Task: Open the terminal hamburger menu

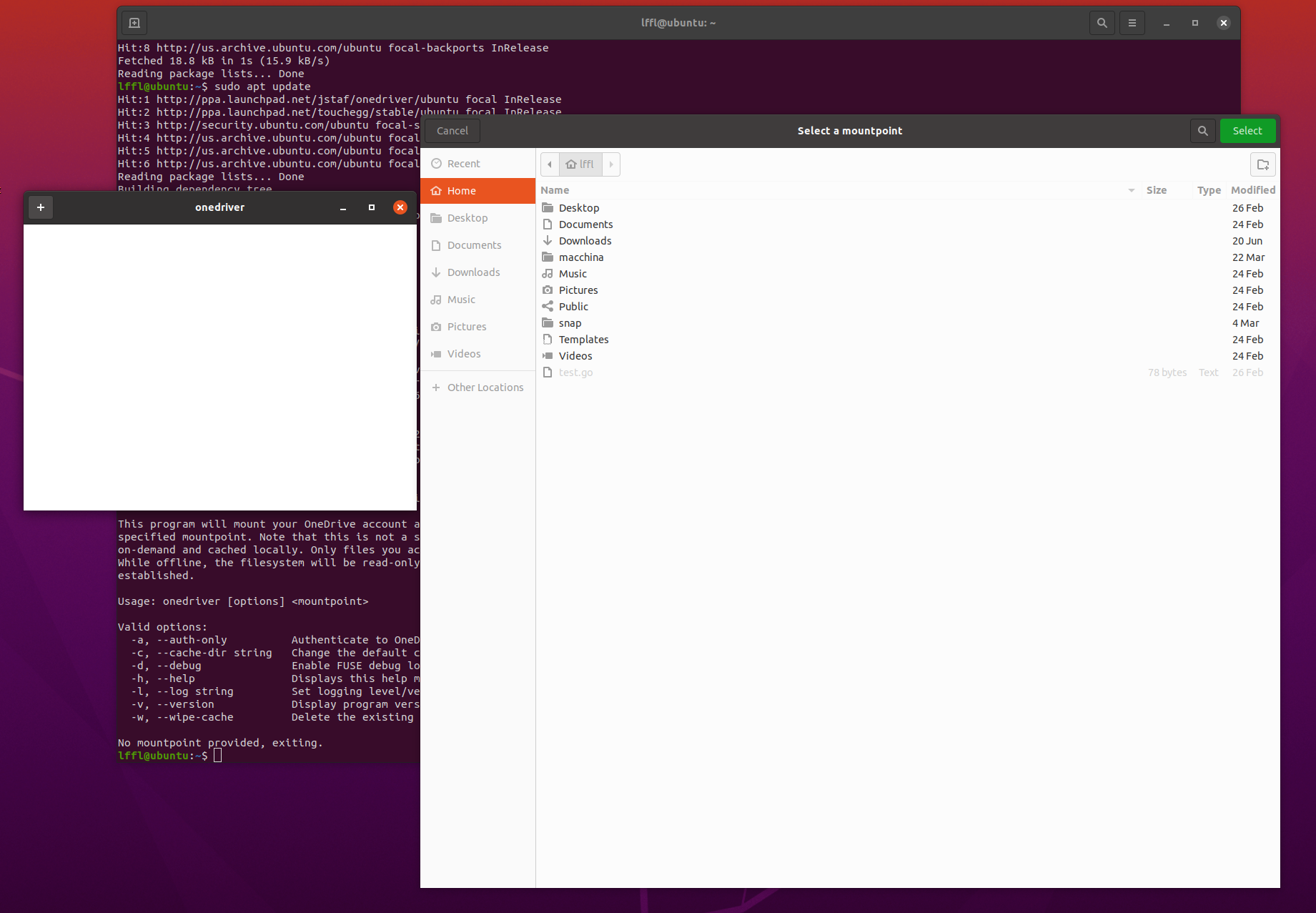Action: 1132,22
